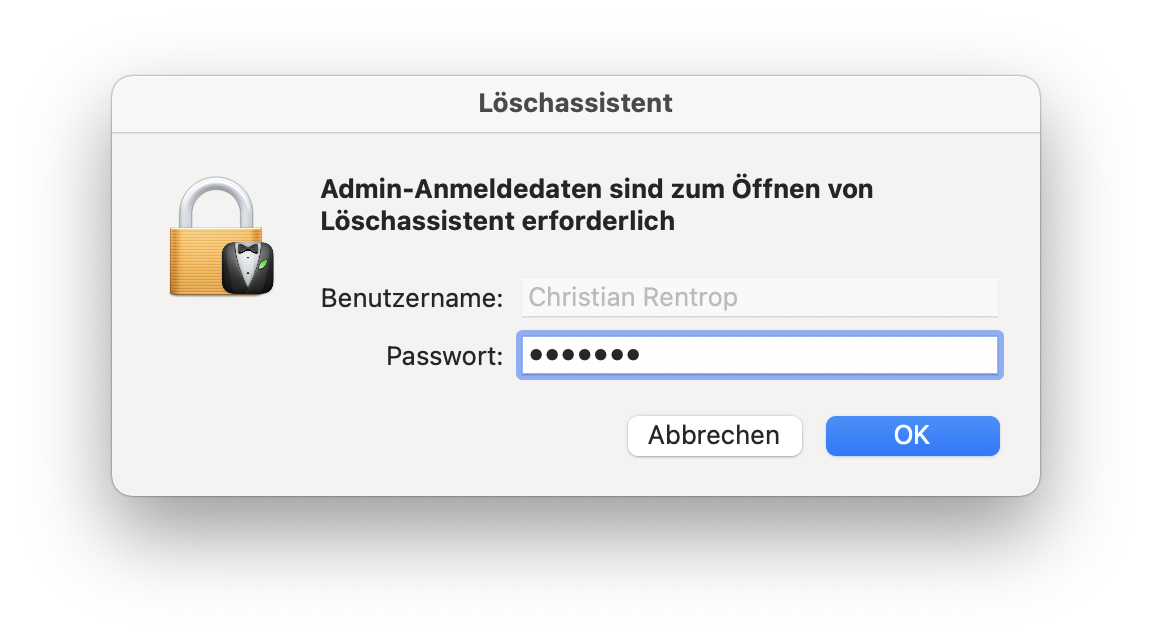Image resolution: width=1152 pixels, height=644 pixels.
Task: Click the silver lock shackle
Action: (x=218, y=200)
